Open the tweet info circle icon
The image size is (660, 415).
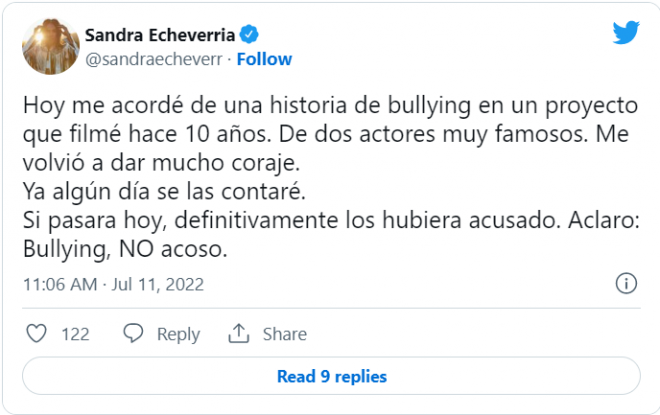(626, 283)
